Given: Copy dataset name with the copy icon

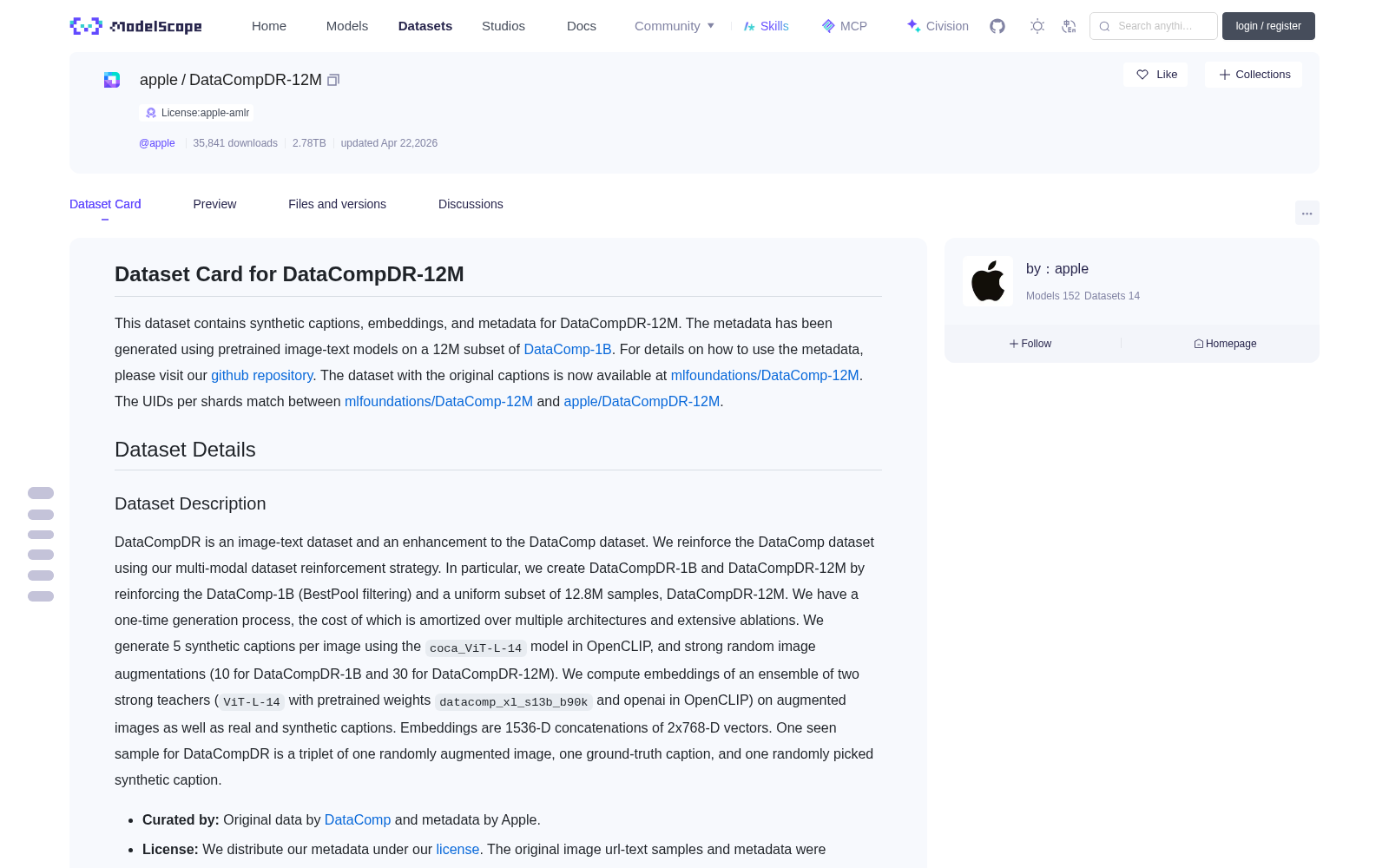Looking at the screenshot, I should pos(333,80).
